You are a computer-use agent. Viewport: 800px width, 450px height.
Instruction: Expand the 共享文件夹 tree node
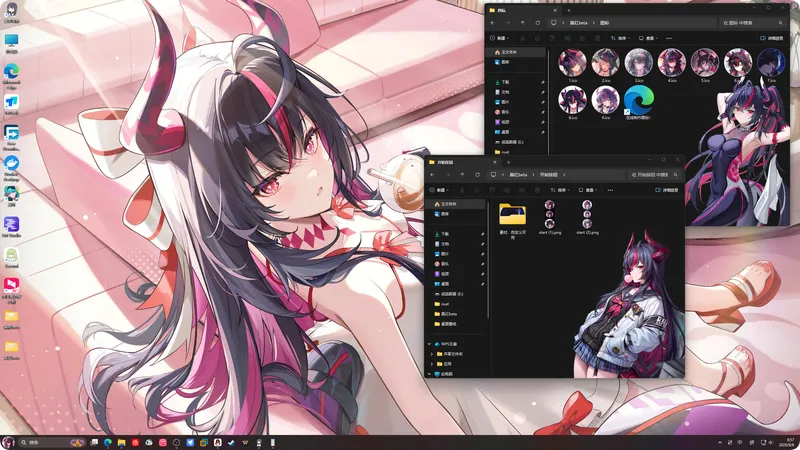432,354
